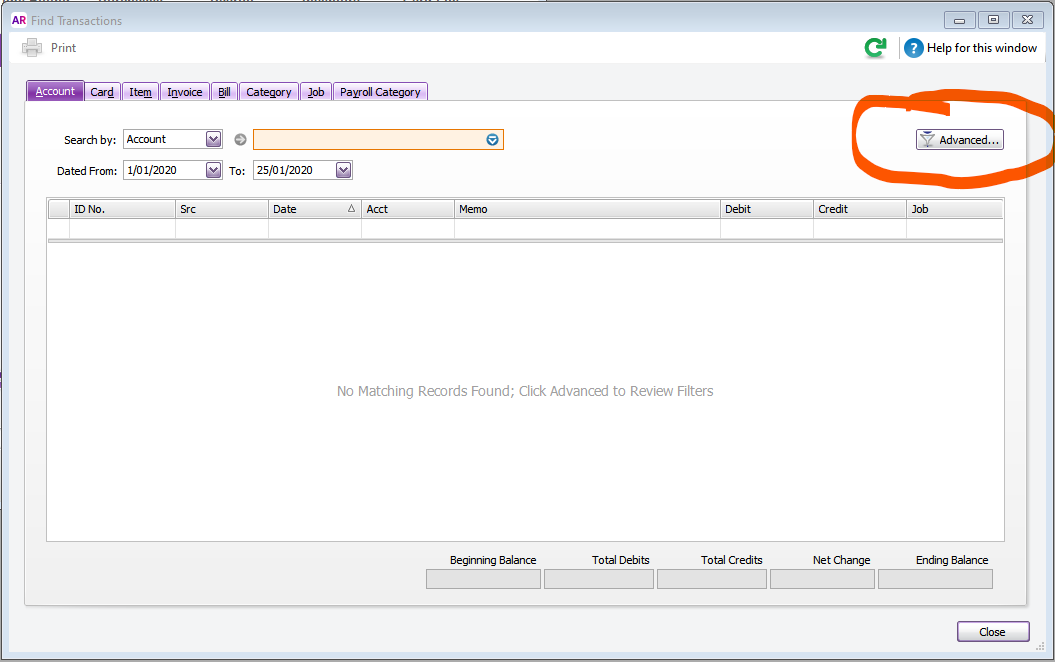
Task: Click the Close button
Action: 992,631
